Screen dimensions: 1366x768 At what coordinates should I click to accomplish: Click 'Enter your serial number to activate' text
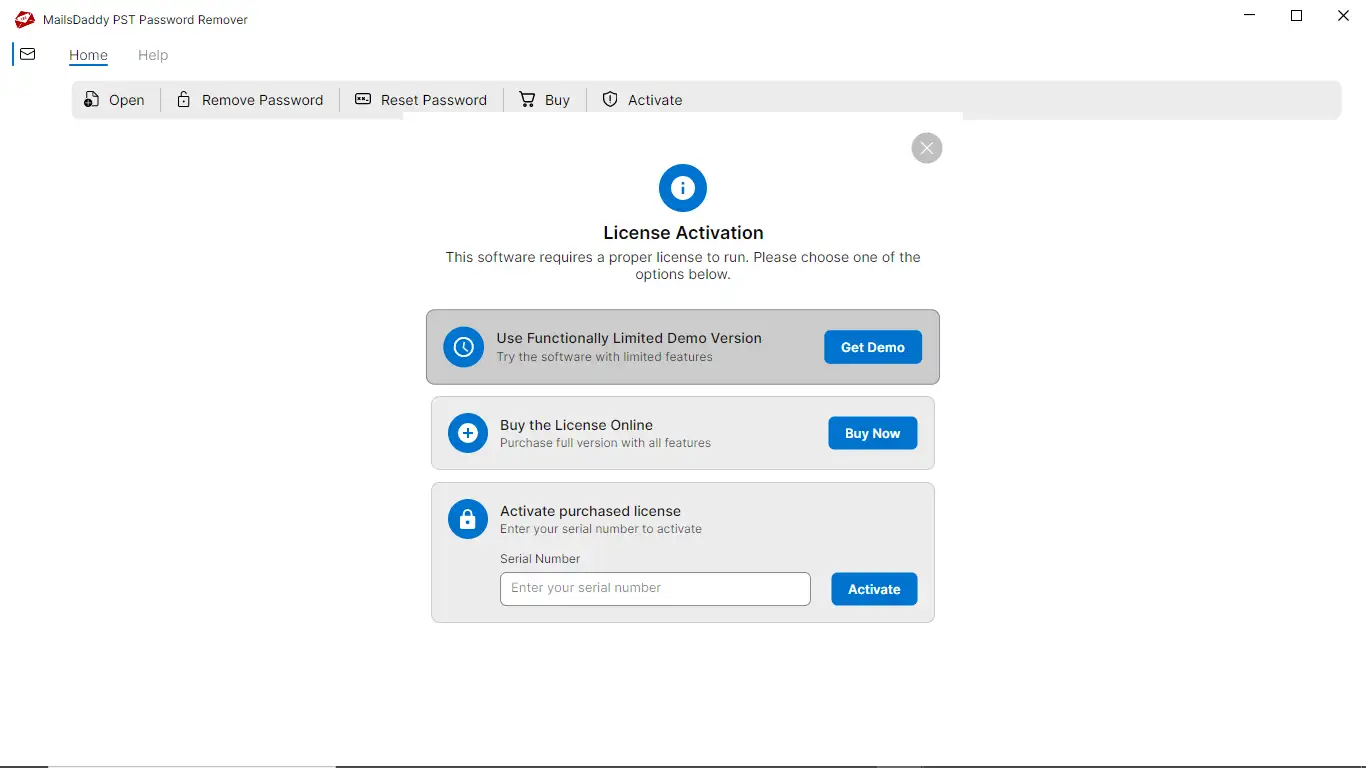click(601, 529)
